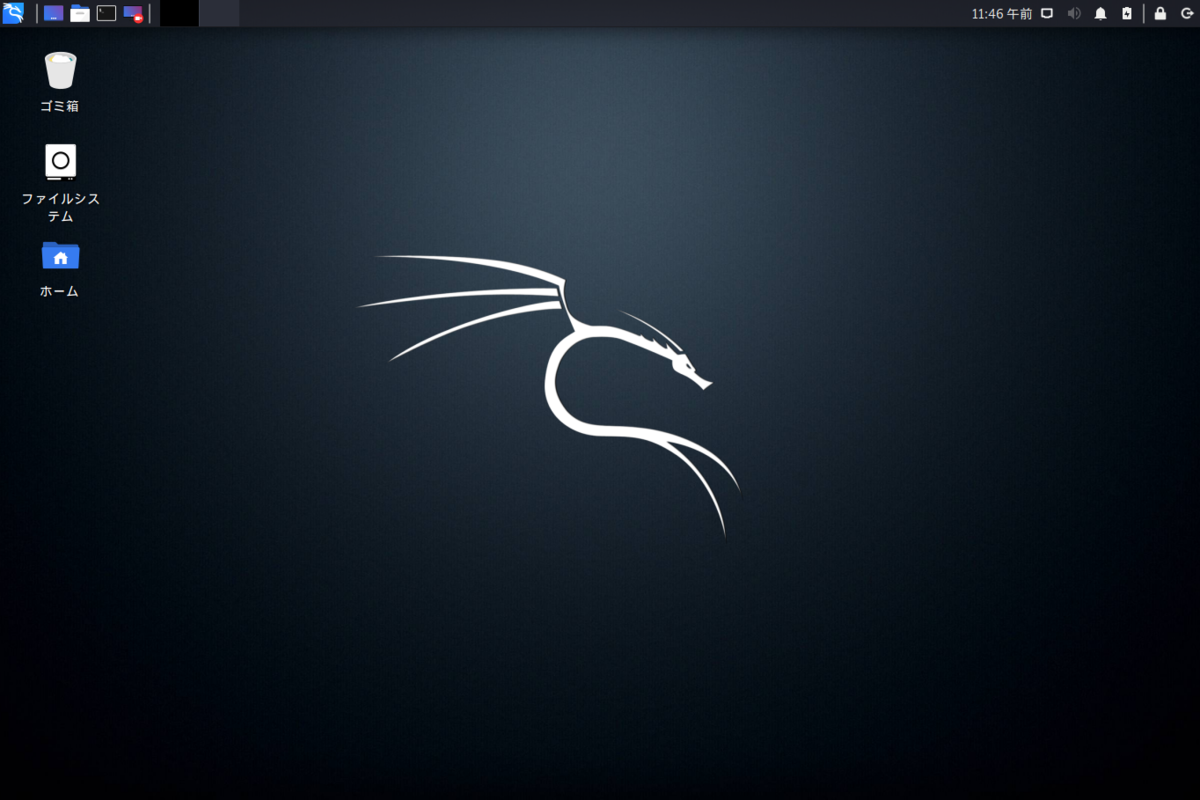Start the screen recorder panel launcher

133,13
